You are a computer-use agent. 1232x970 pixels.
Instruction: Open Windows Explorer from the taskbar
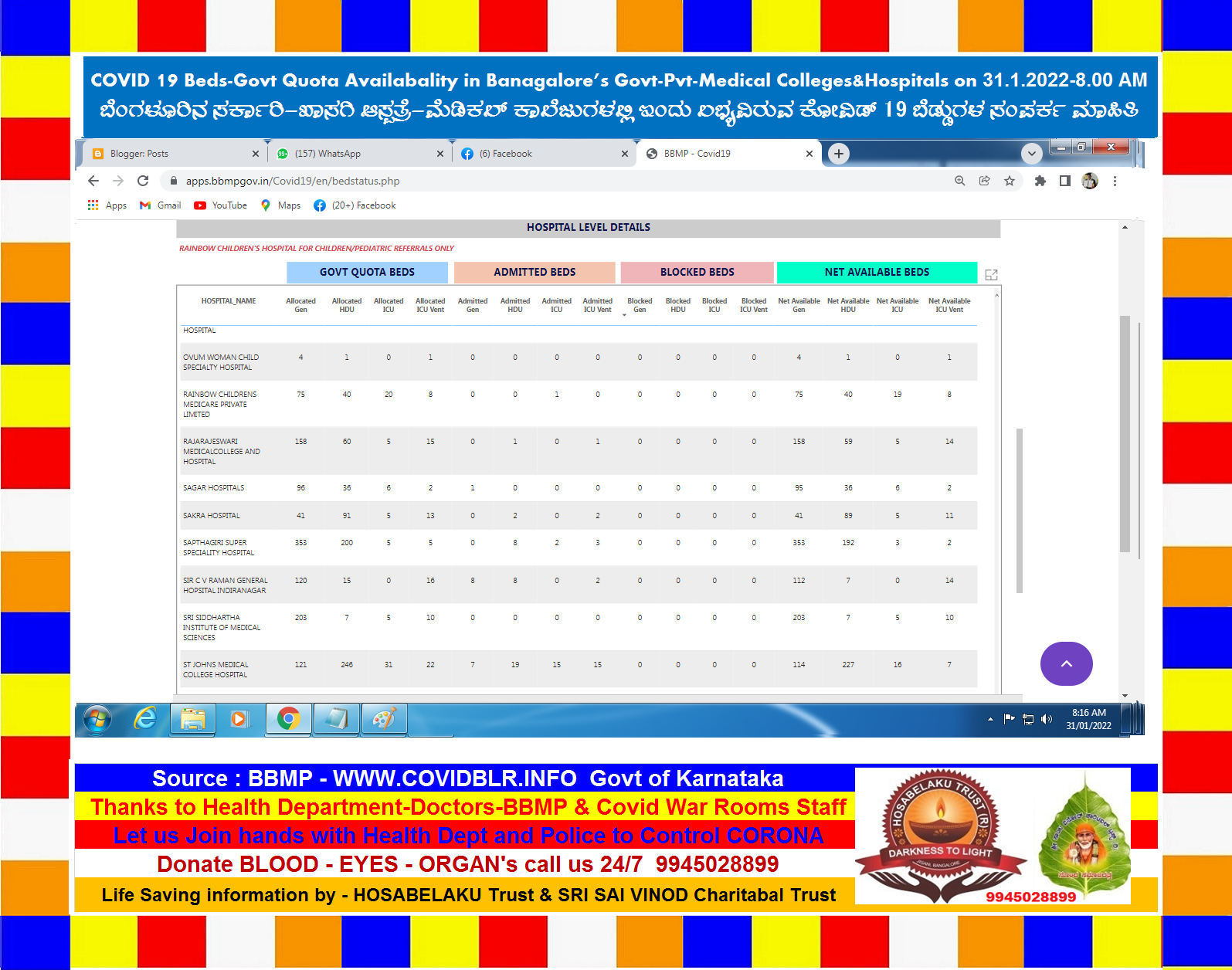(x=192, y=720)
